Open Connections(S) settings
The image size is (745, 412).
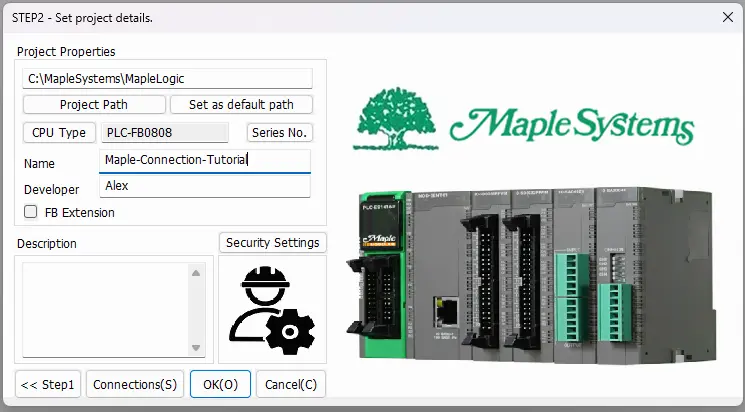coord(135,384)
